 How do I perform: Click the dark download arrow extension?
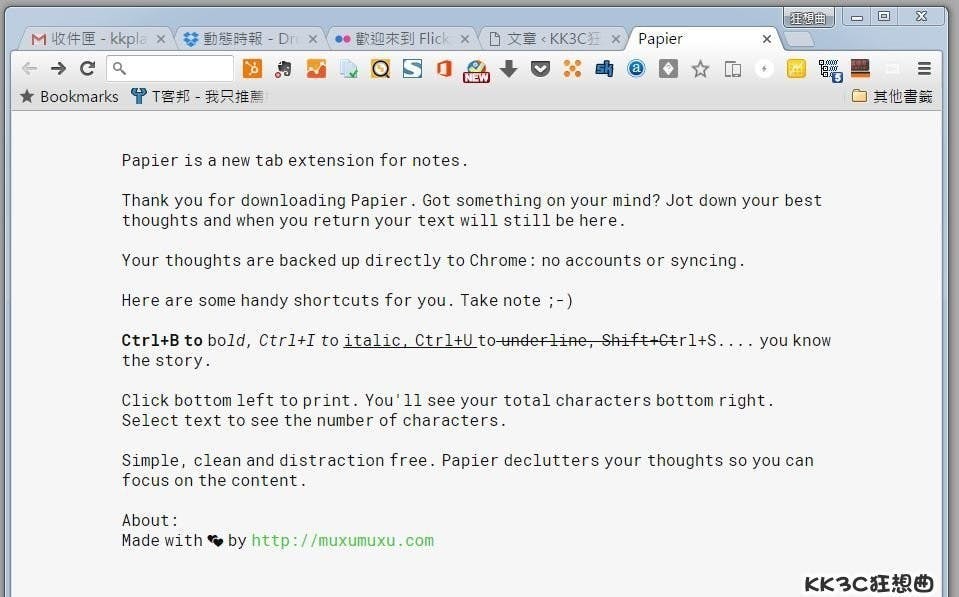[508, 69]
